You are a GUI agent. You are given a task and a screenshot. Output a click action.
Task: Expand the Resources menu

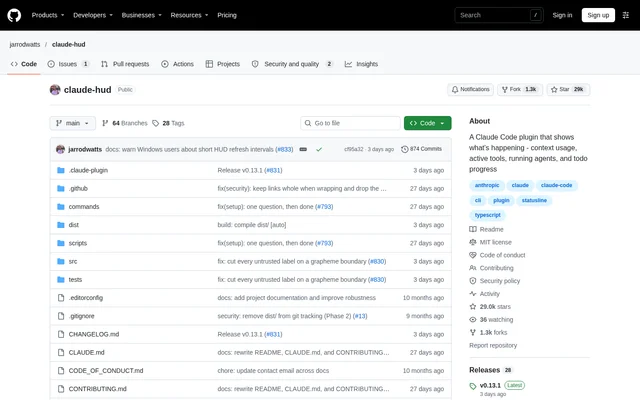[189, 15]
